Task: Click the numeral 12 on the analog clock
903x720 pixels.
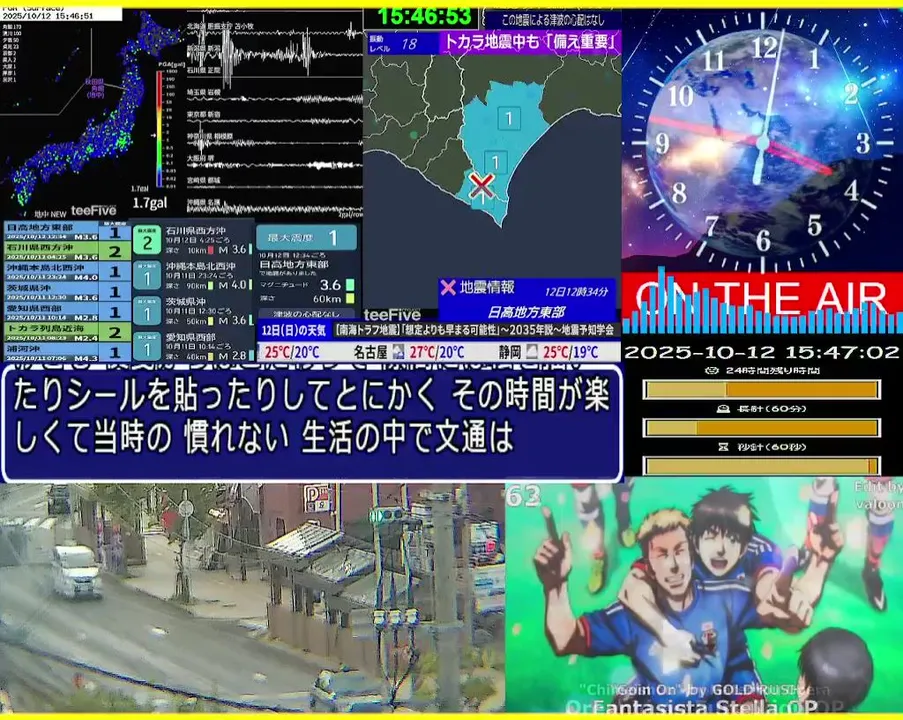Action: tap(764, 48)
